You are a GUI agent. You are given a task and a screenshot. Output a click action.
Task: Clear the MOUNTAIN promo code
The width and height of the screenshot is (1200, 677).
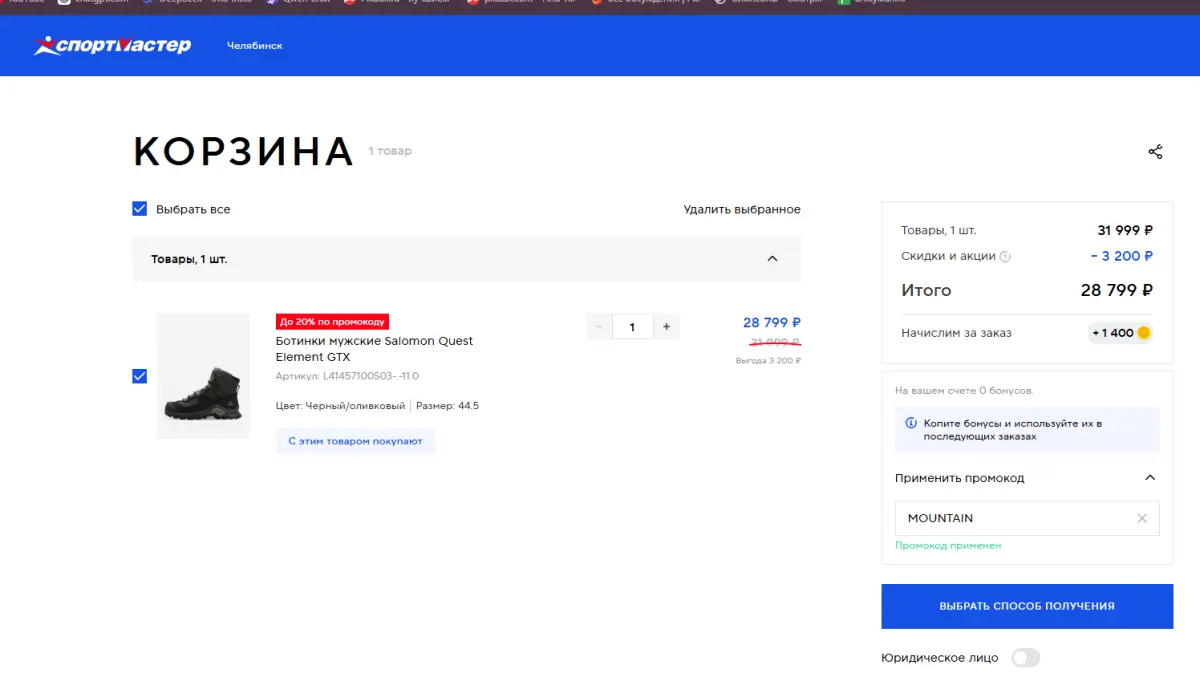point(1142,518)
